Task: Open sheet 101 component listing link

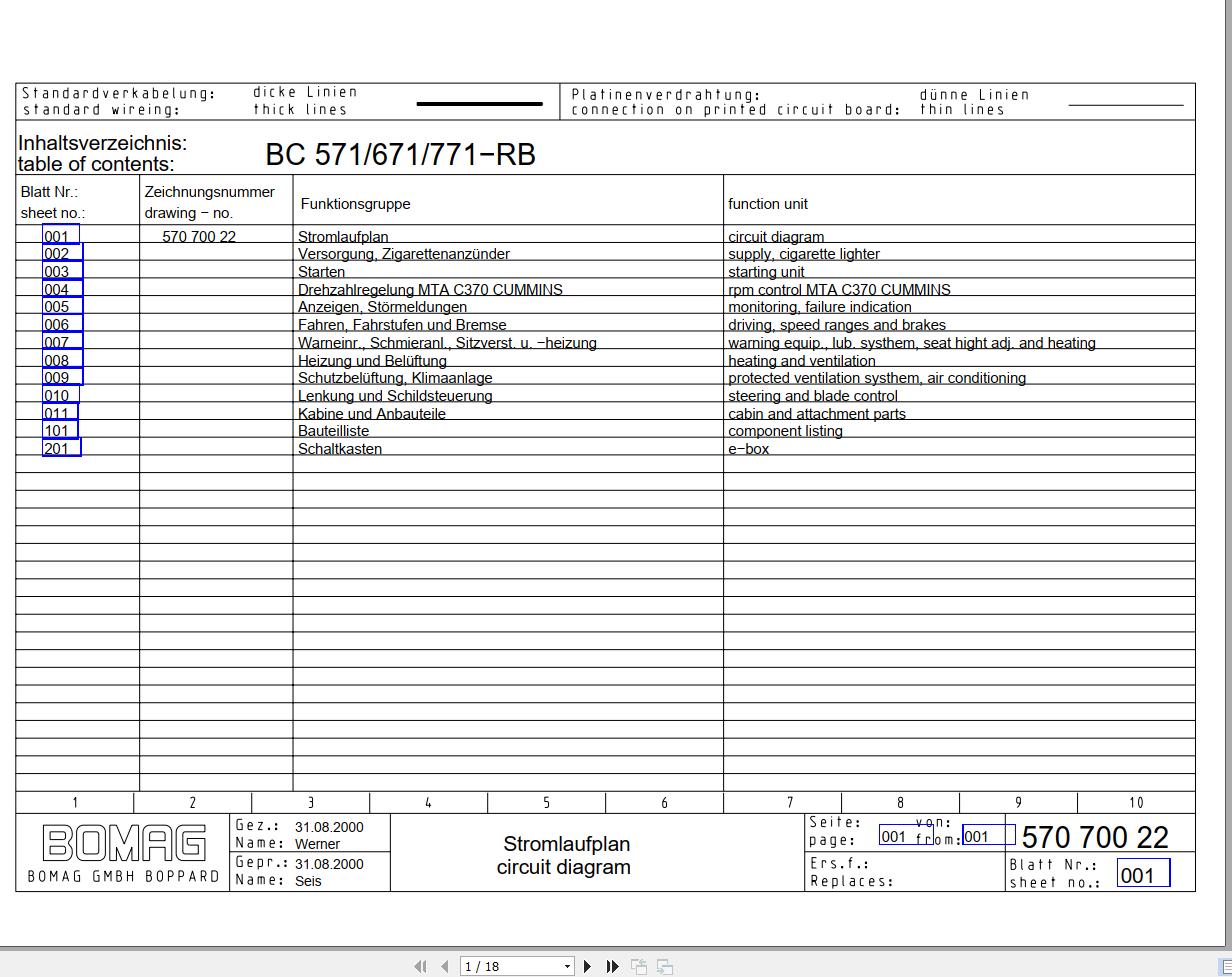Action: tap(60, 430)
